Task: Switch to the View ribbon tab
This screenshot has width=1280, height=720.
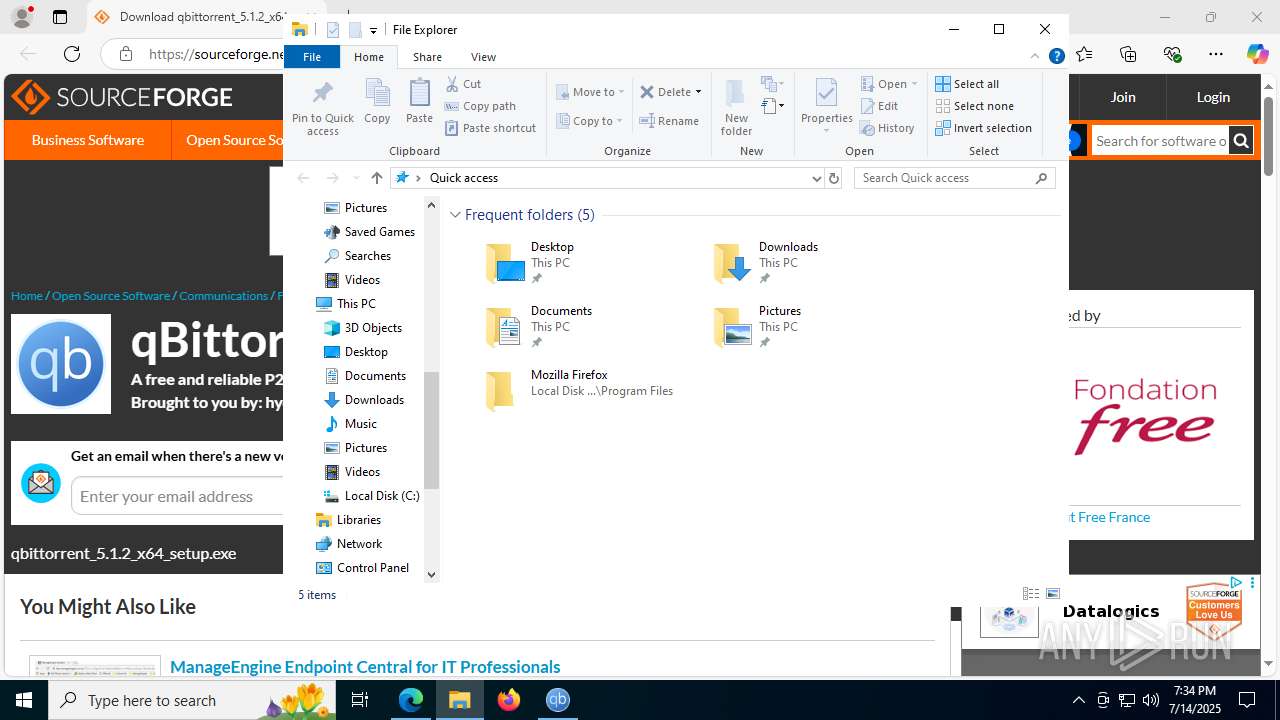Action: [x=483, y=57]
